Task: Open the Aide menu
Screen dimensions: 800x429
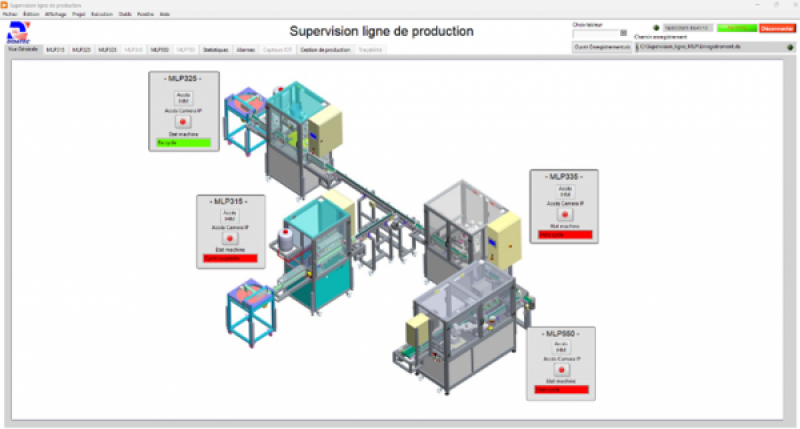Action: [x=164, y=14]
